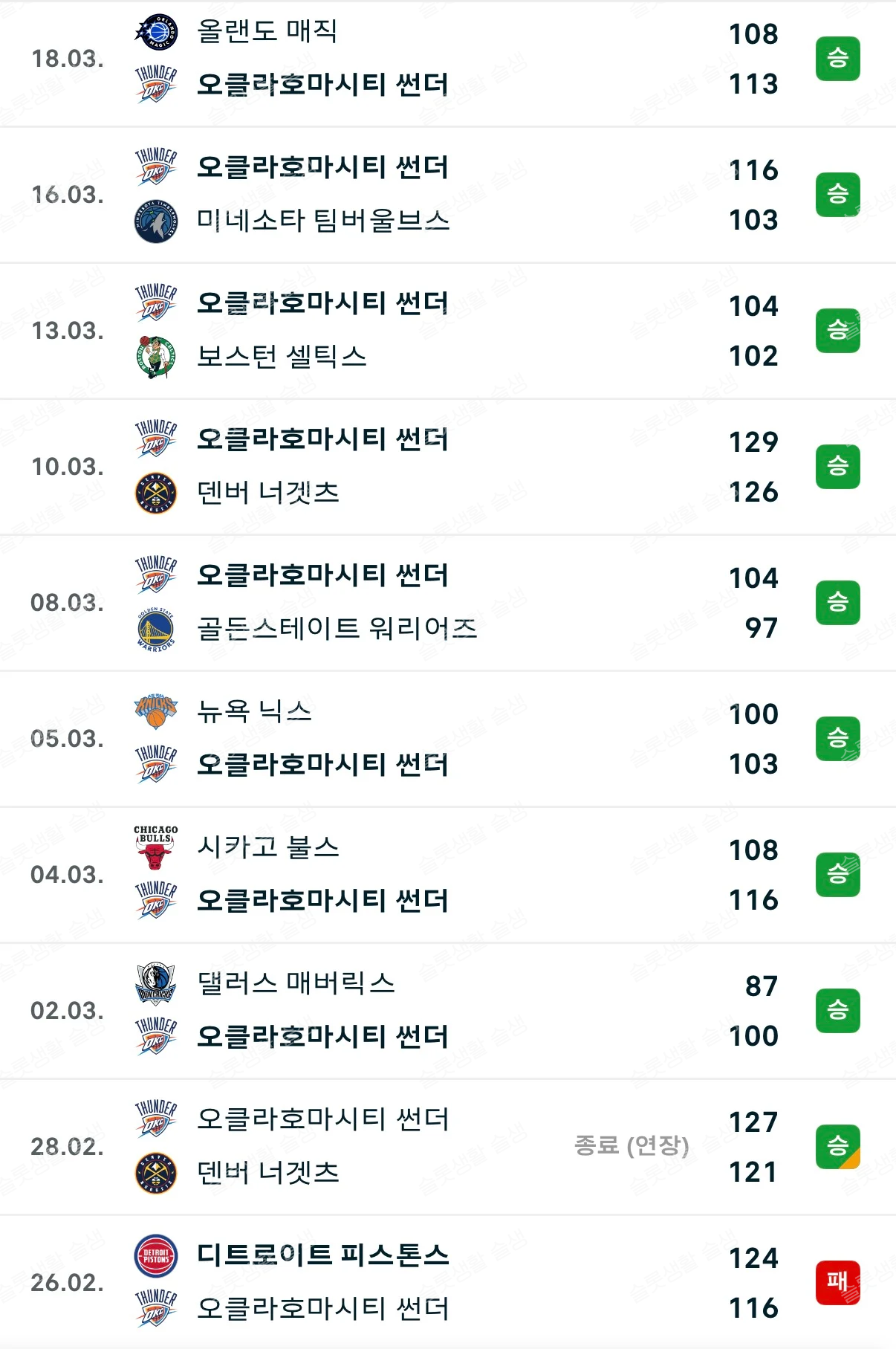Select 뉴욕 닉스 team name
896x1349 pixels.
tap(254, 711)
